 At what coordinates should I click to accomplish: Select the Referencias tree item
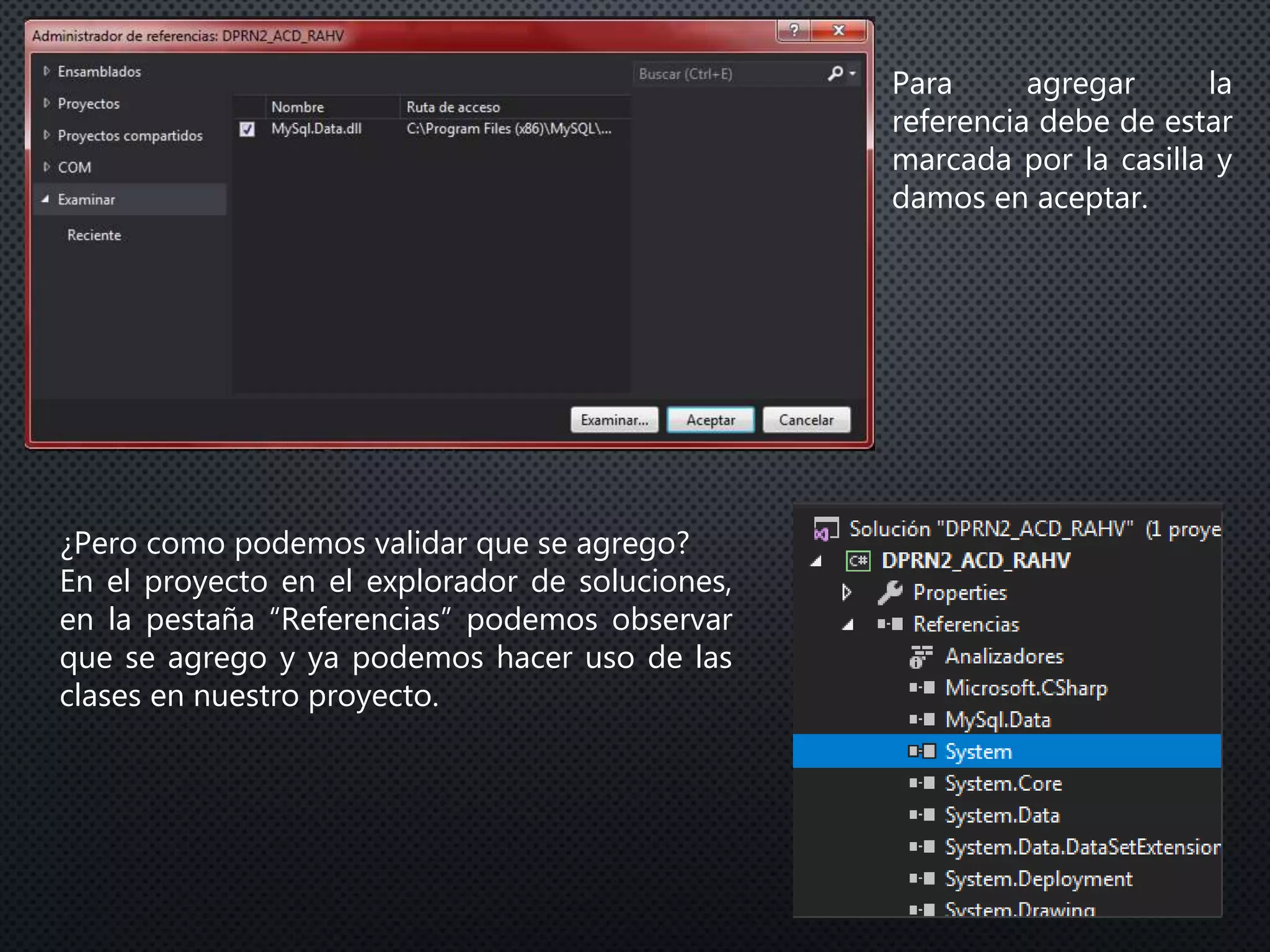(x=966, y=624)
